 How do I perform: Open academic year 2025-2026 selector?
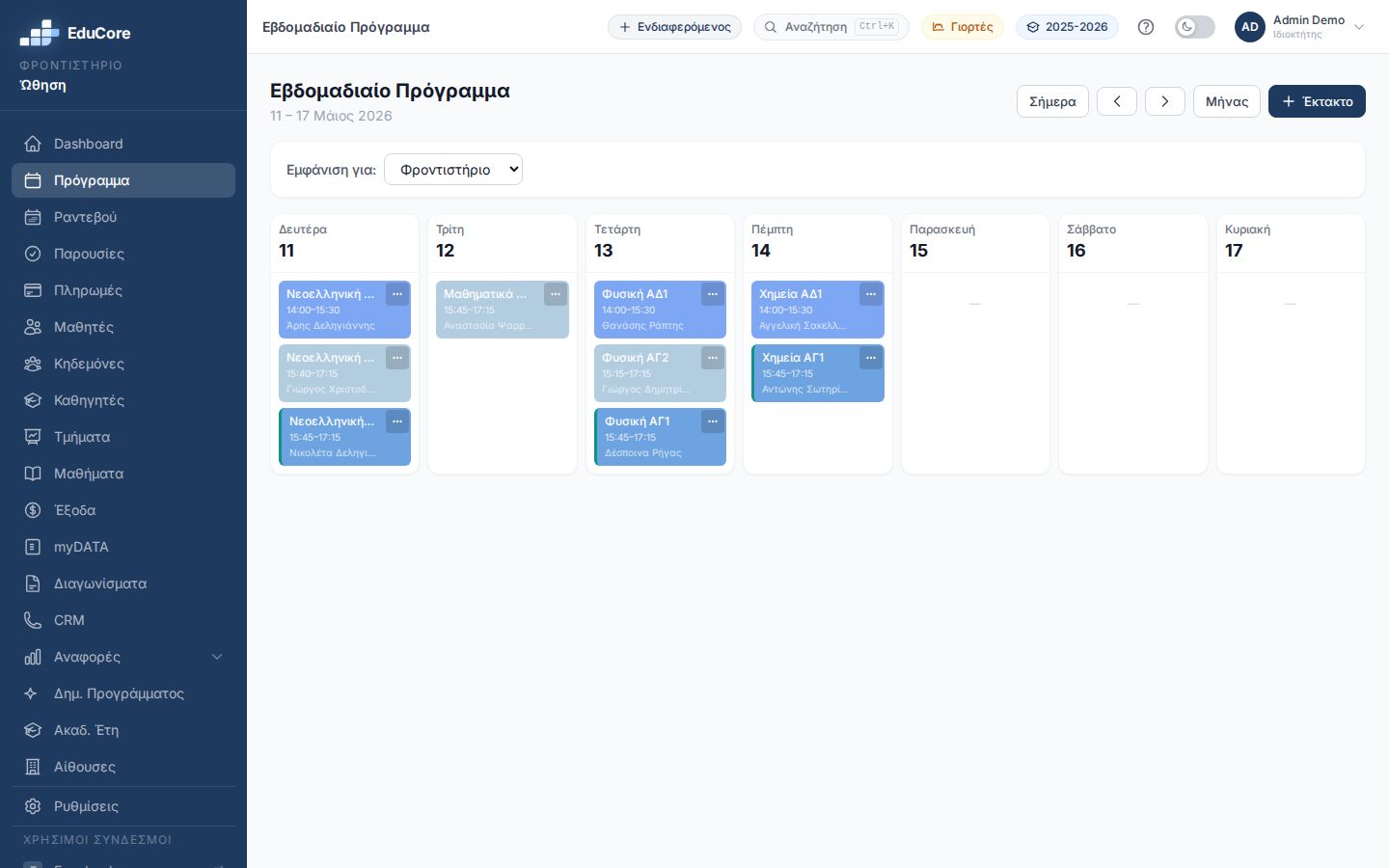click(x=1067, y=27)
